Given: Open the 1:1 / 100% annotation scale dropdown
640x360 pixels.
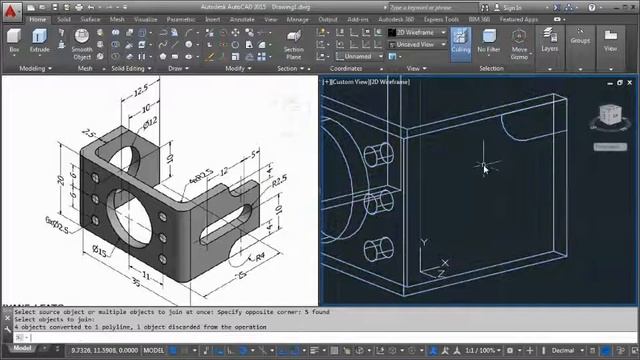Looking at the screenshot, I should 482,350.
